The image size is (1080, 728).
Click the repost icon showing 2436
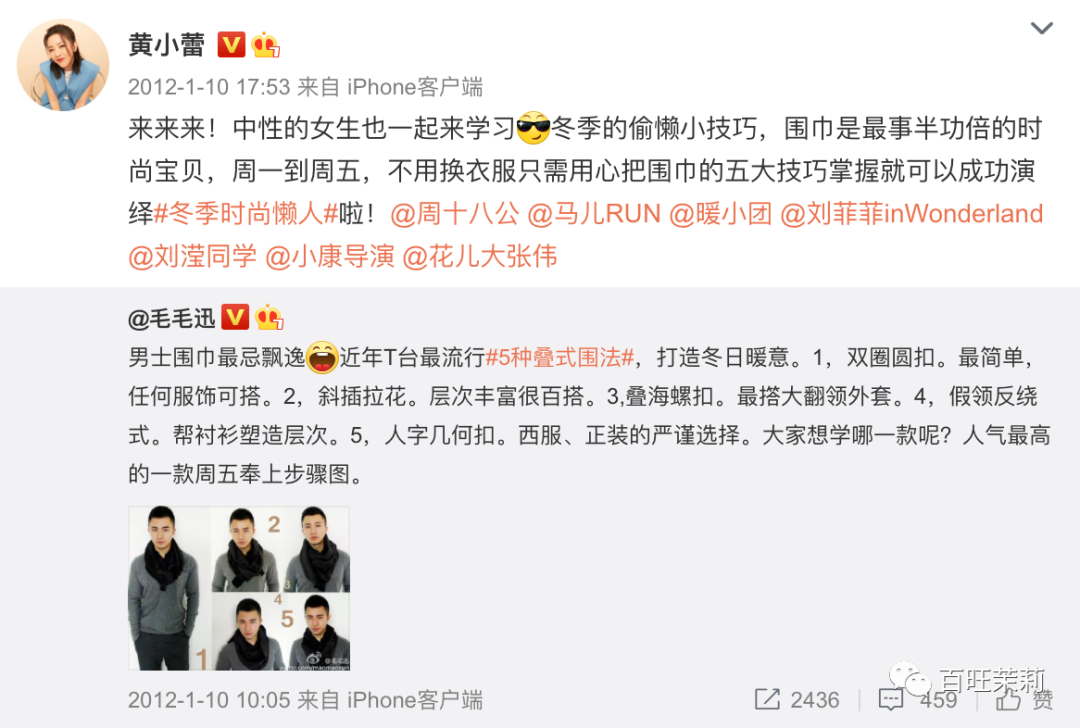tap(767, 699)
